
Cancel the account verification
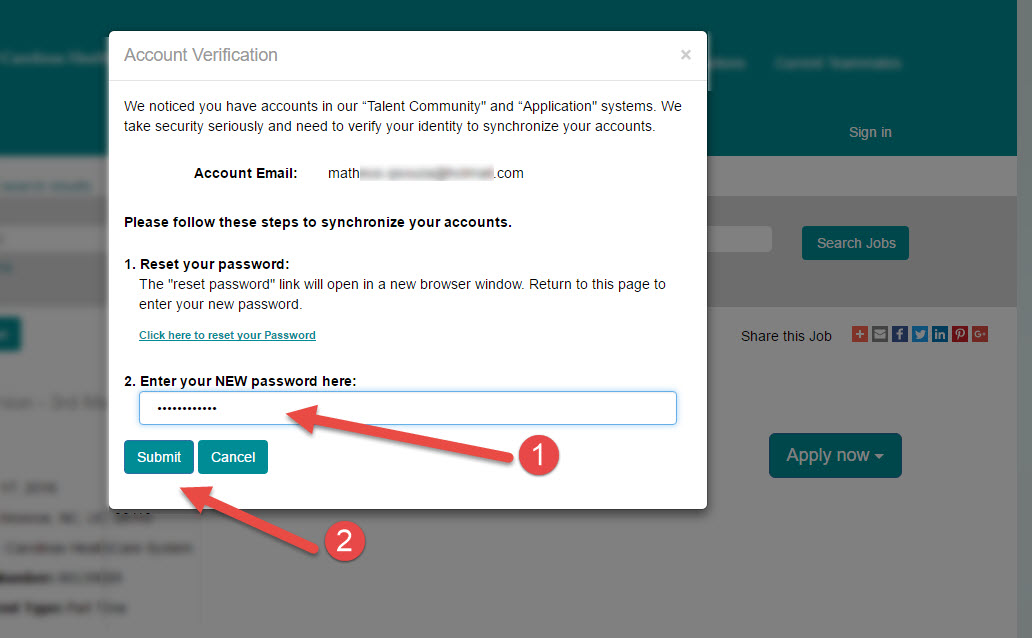point(233,457)
